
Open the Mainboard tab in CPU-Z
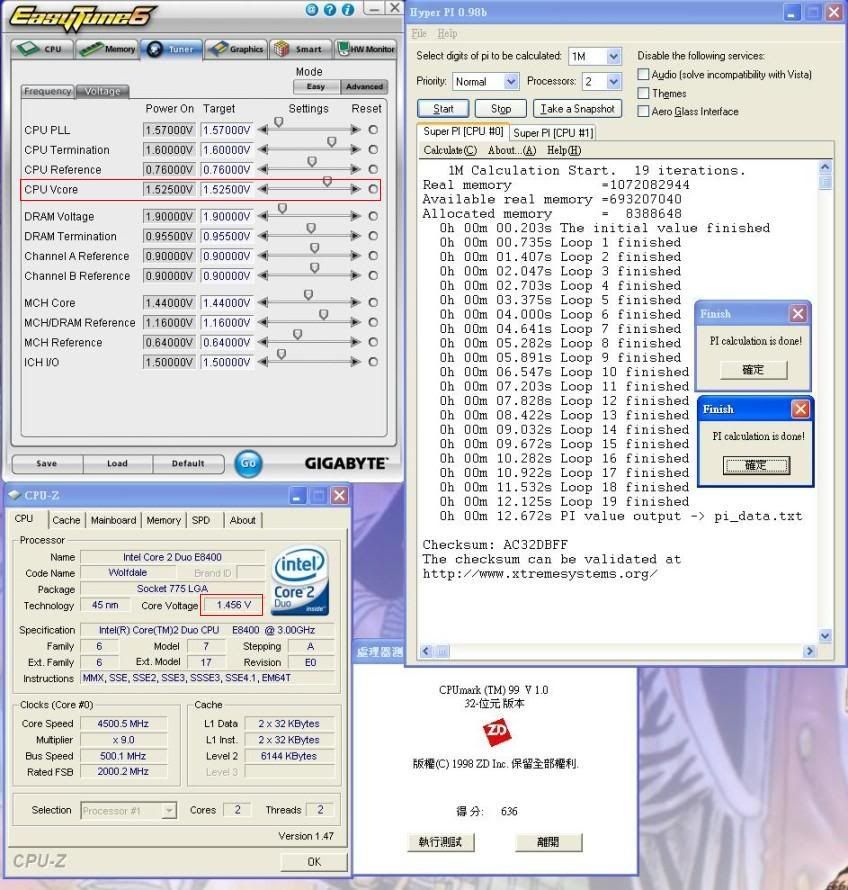[114, 520]
